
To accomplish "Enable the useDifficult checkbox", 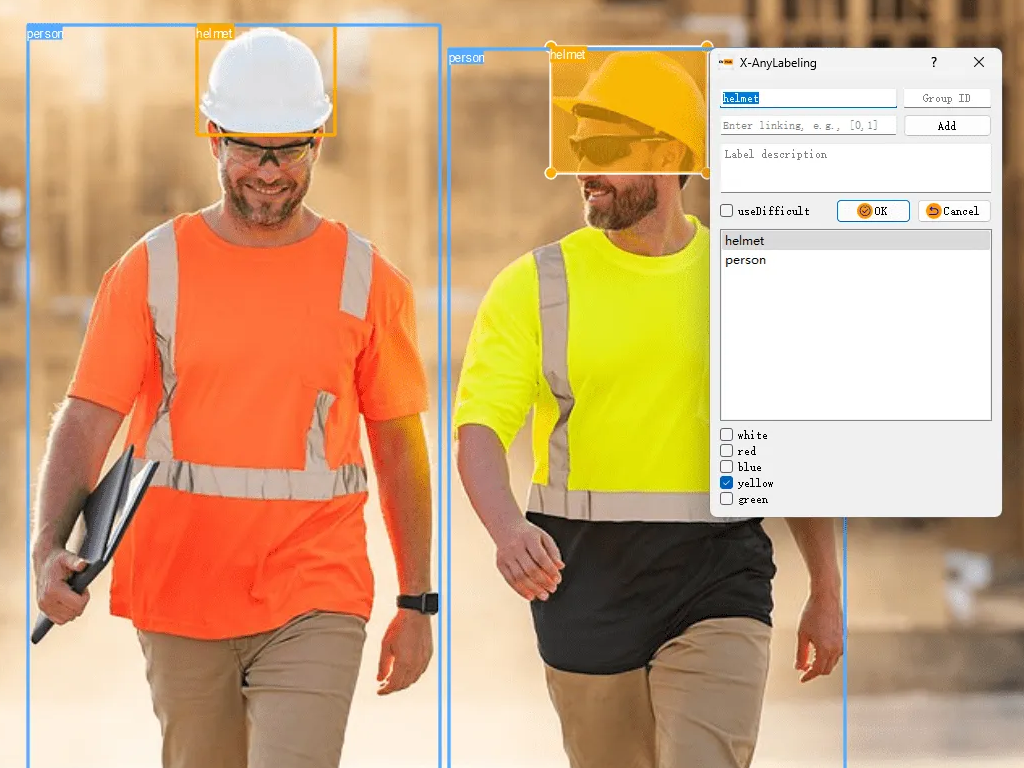I will (x=727, y=211).
